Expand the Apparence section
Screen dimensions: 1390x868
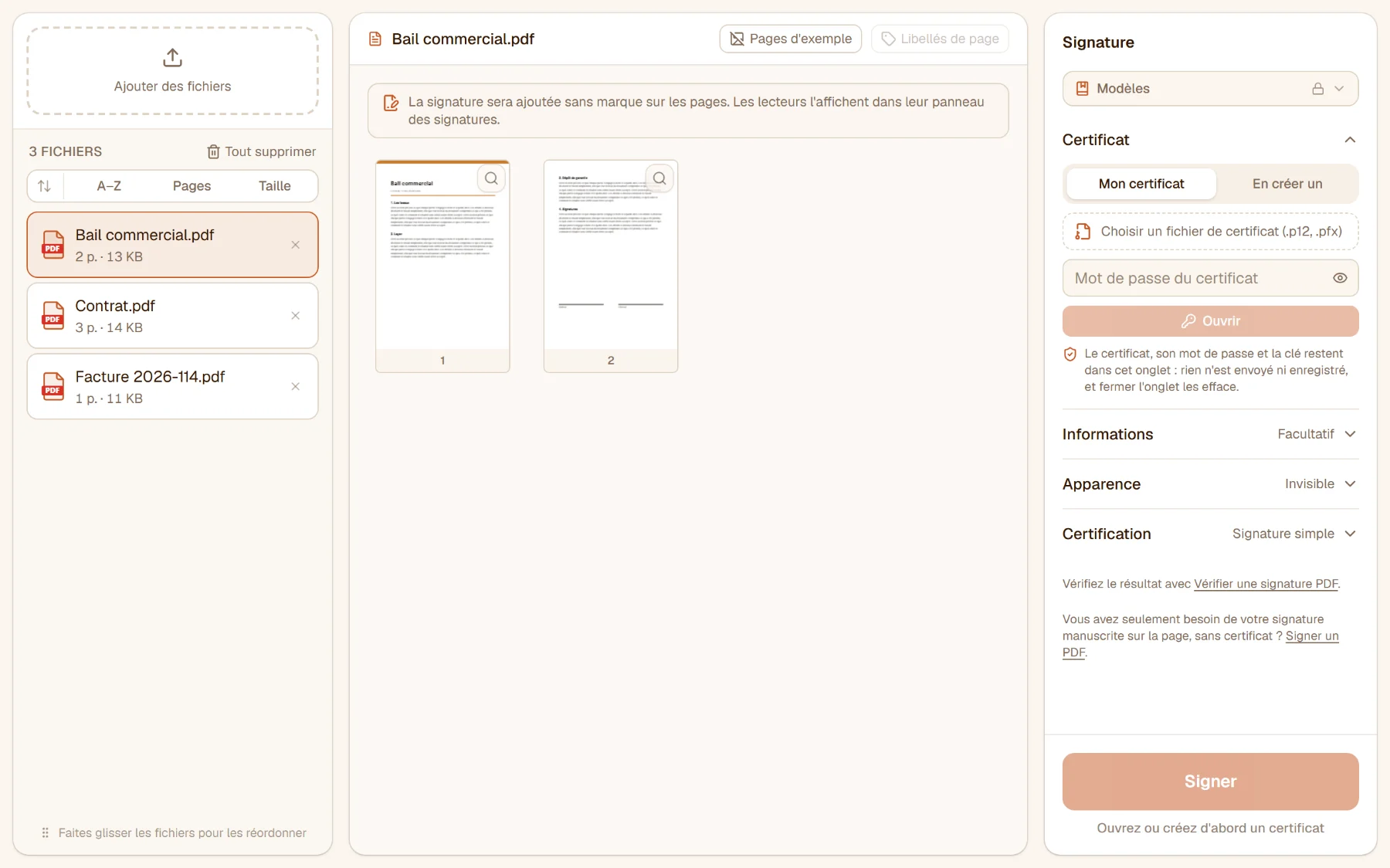tap(1210, 484)
